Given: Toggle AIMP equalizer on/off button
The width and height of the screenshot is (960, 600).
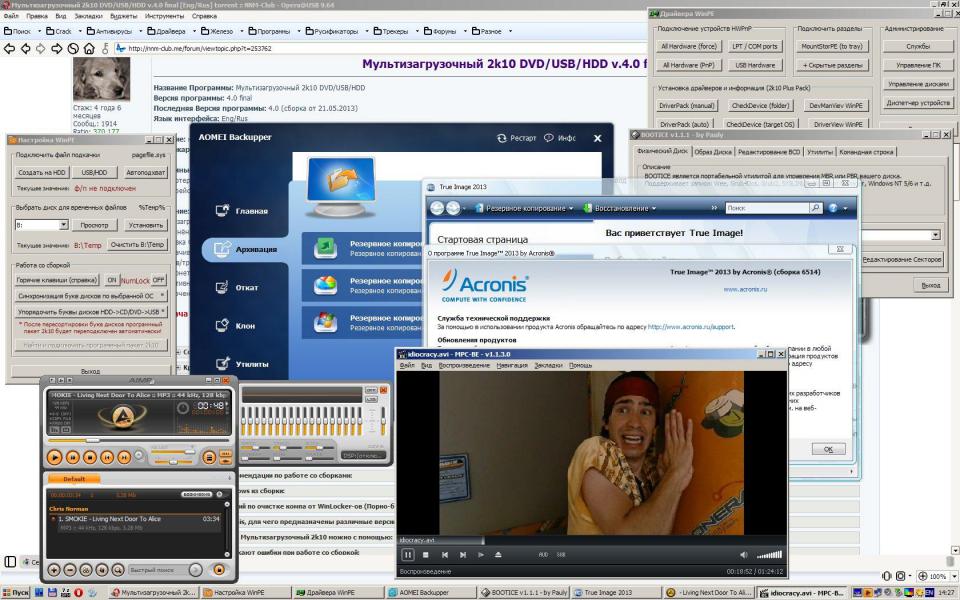Looking at the screenshot, I should [370, 390].
